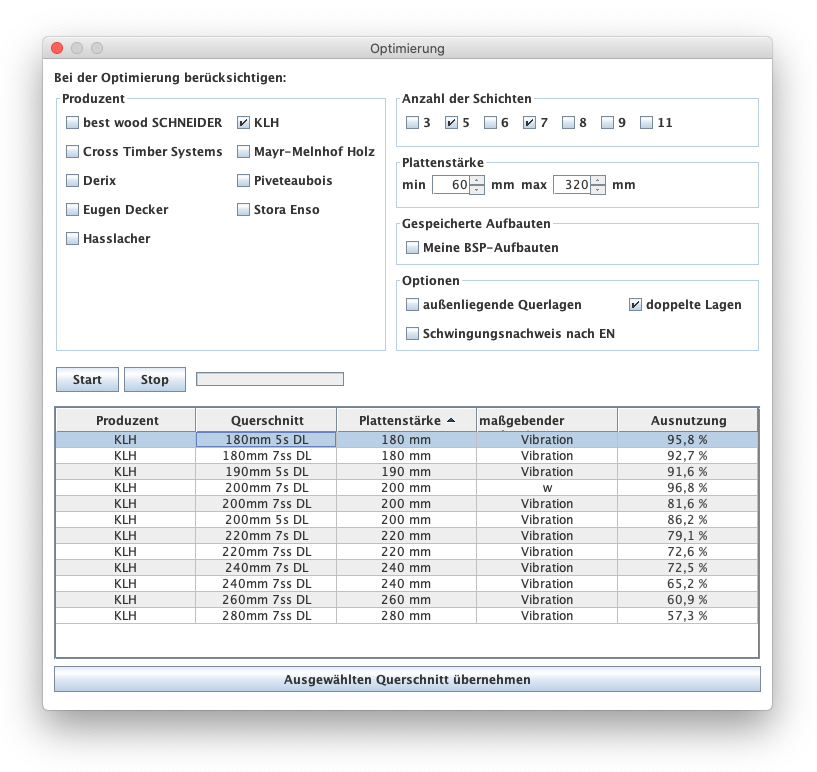Image resolution: width=817 pixels, height=772 pixels.
Task: Tick the Stora Enso checkbox
Action: pyautogui.click(x=243, y=210)
